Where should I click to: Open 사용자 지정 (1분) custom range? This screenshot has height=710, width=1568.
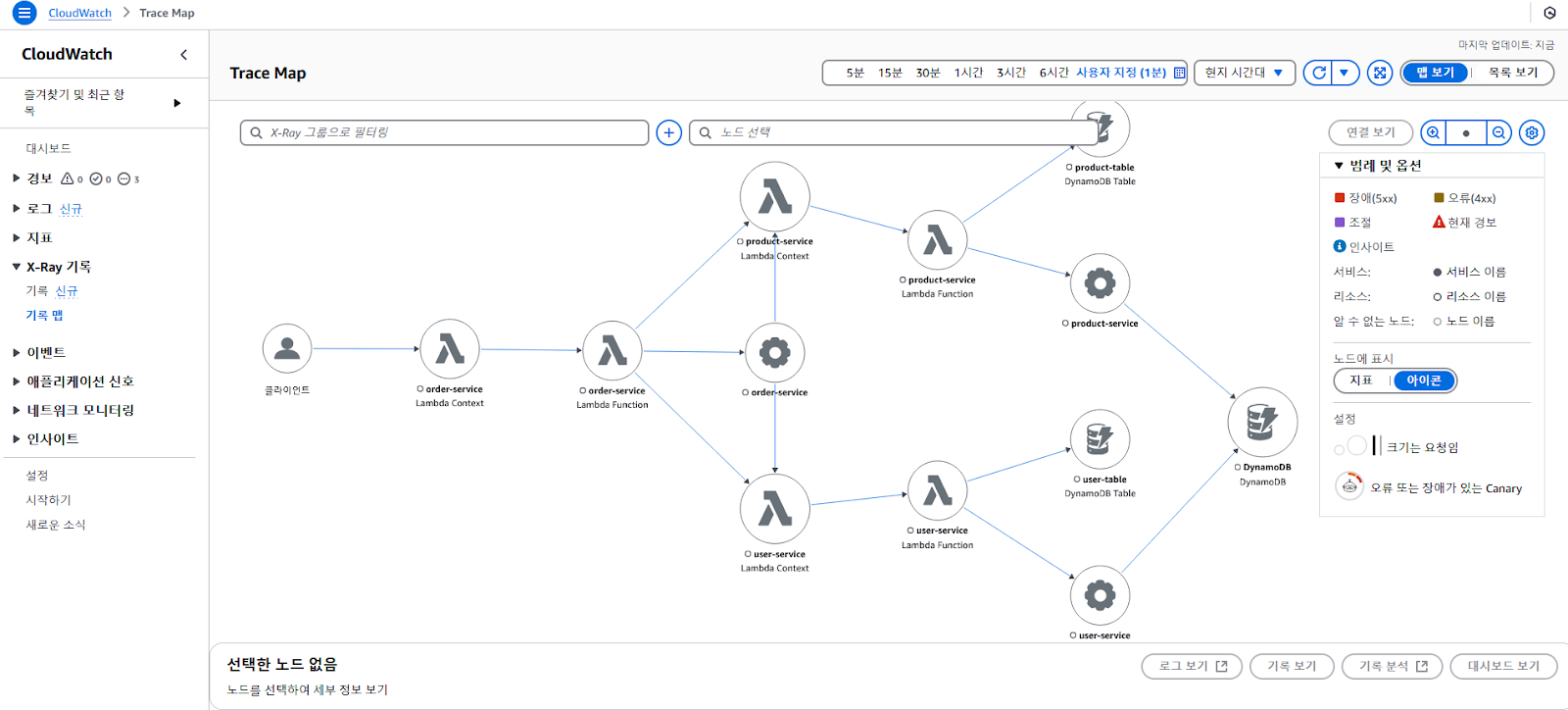click(1121, 73)
